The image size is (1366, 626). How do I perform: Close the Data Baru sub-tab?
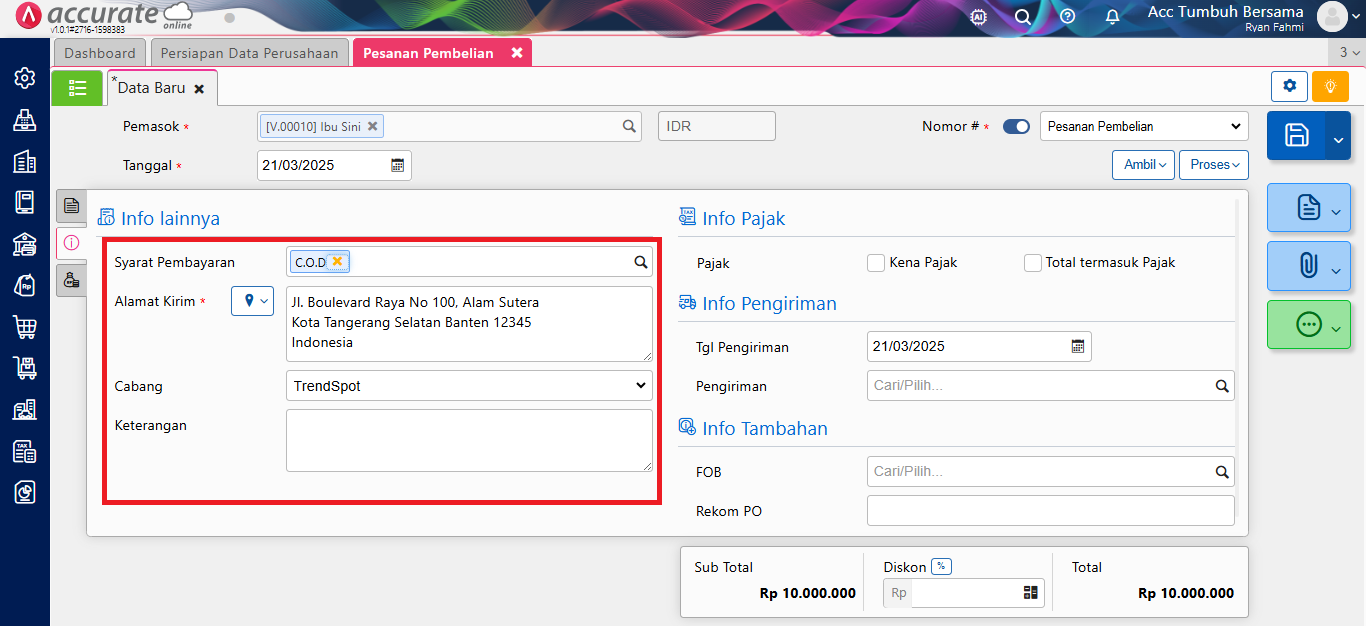[x=199, y=89]
